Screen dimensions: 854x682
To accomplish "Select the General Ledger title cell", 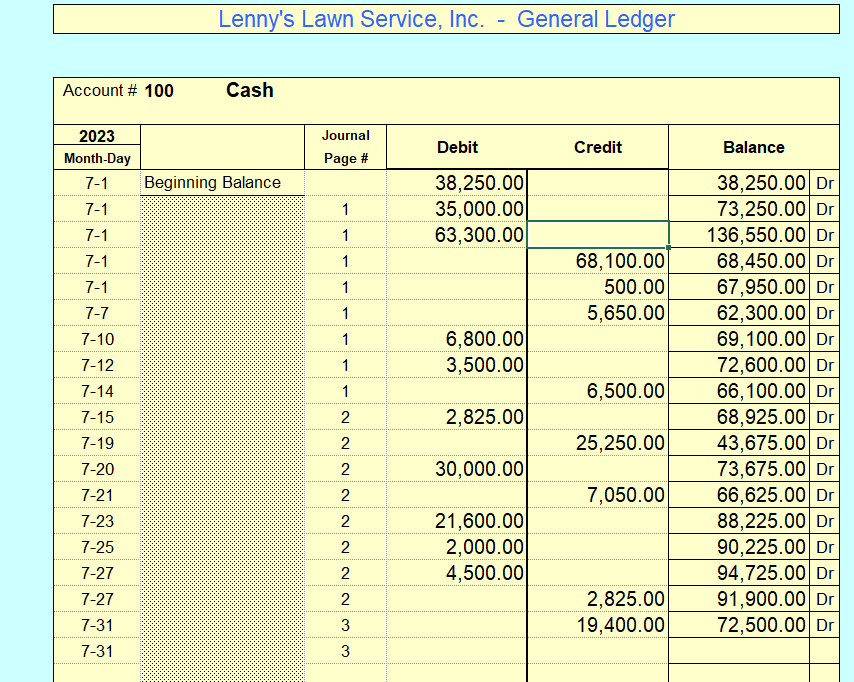I will (x=446, y=19).
